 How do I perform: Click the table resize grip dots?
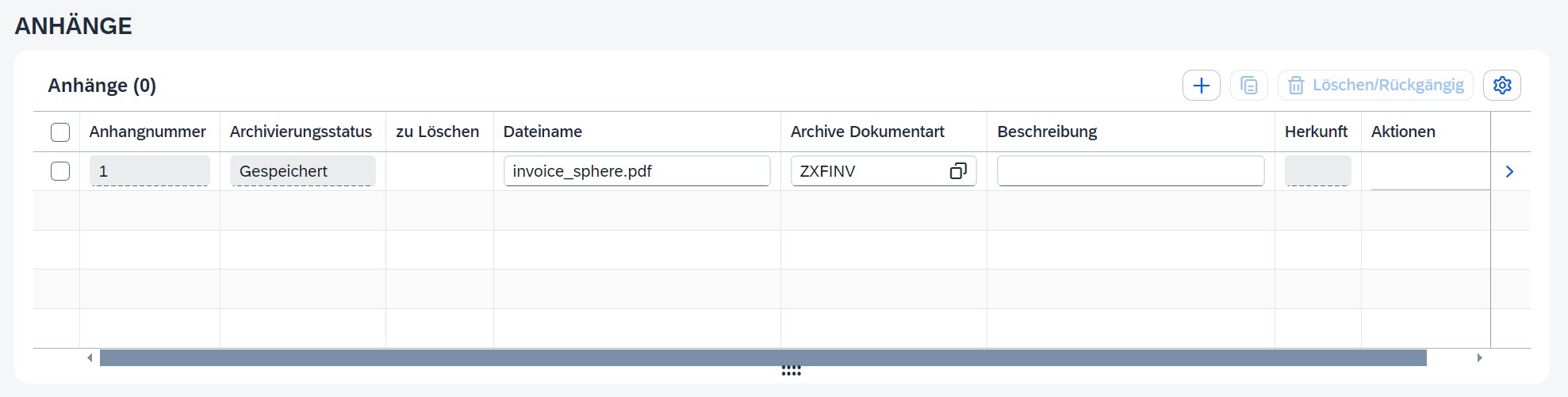point(791,371)
